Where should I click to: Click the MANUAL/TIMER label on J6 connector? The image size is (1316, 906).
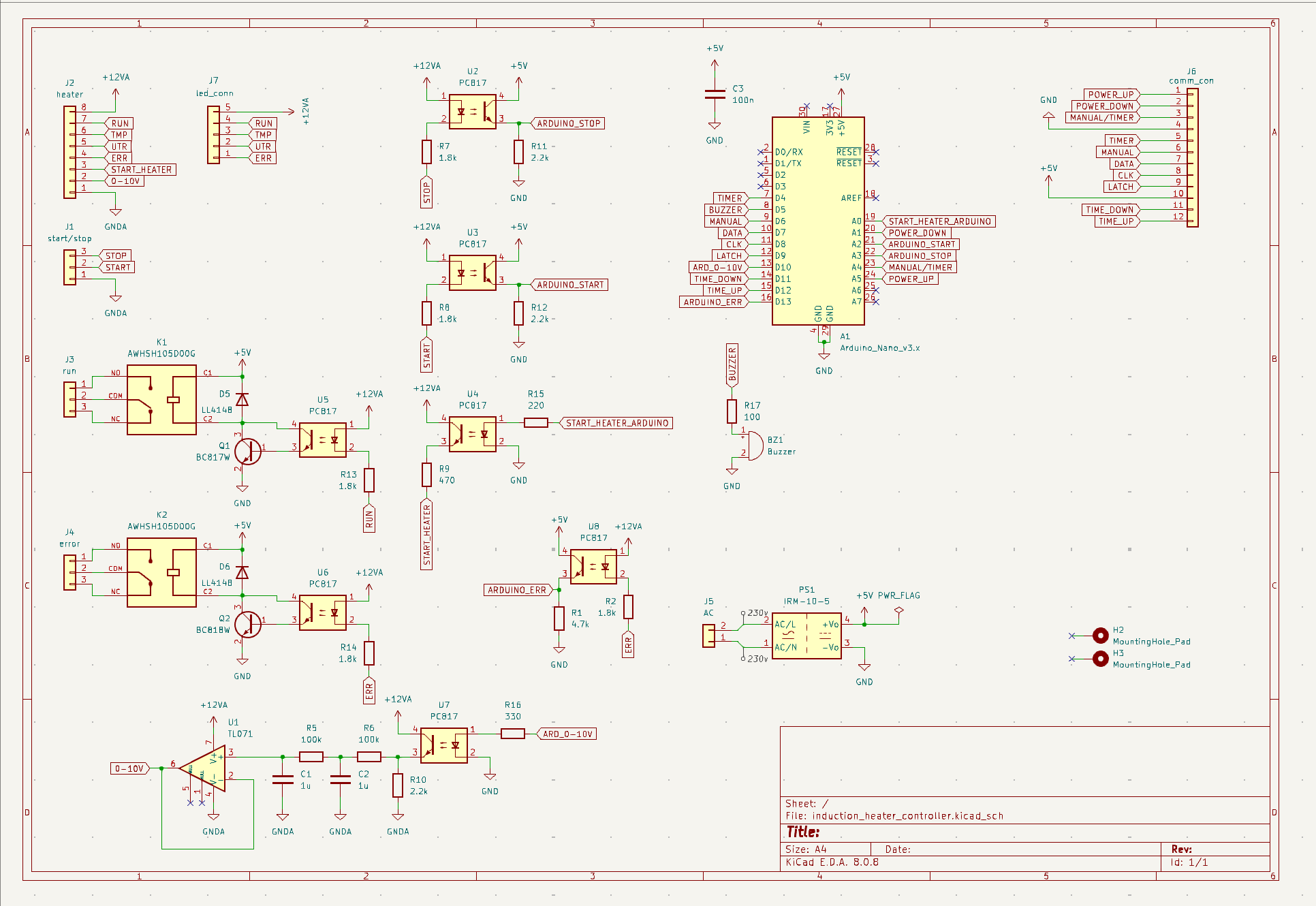pos(1101,118)
